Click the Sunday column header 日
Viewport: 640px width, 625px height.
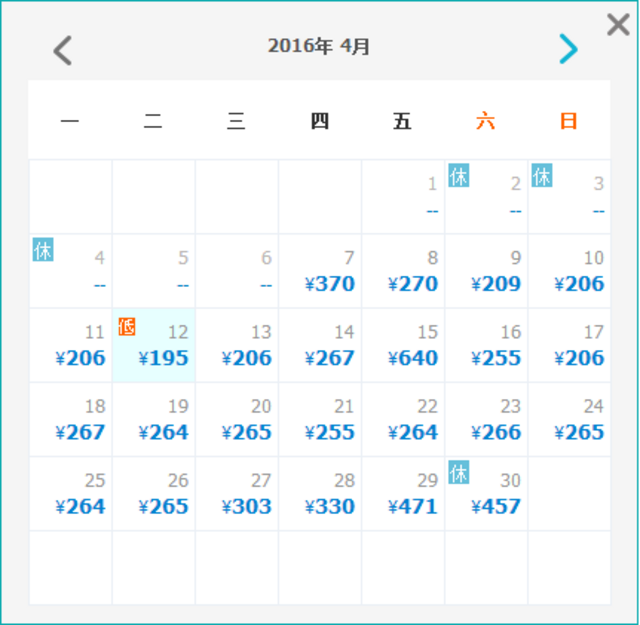click(569, 122)
